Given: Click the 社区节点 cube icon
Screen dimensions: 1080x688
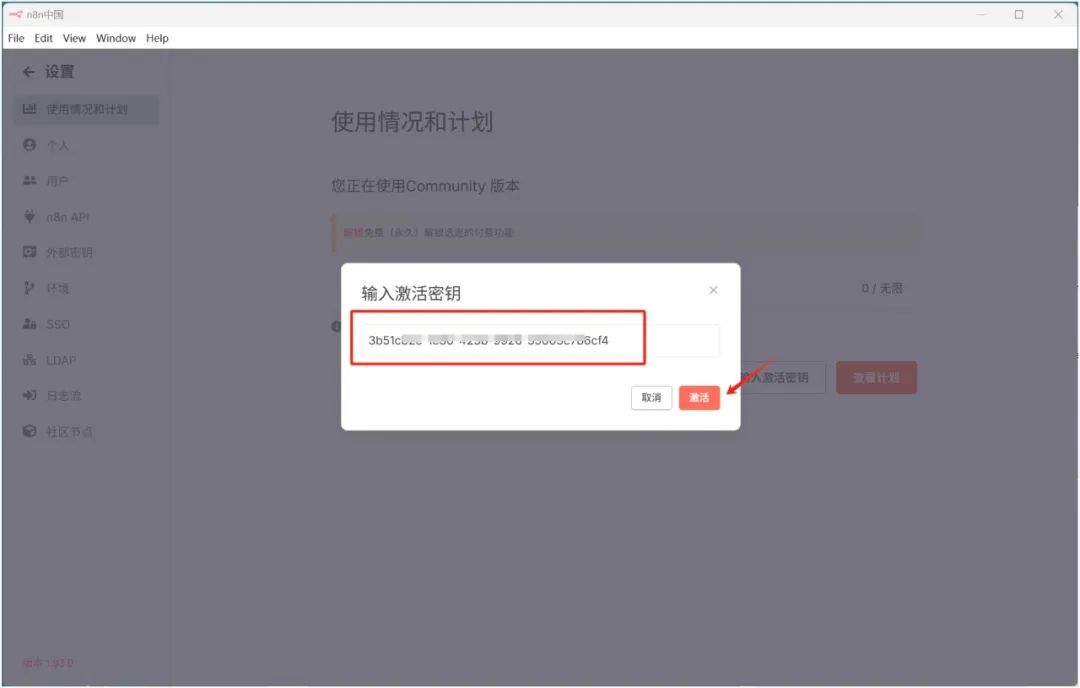Looking at the screenshot, I should tap(30, 431).
